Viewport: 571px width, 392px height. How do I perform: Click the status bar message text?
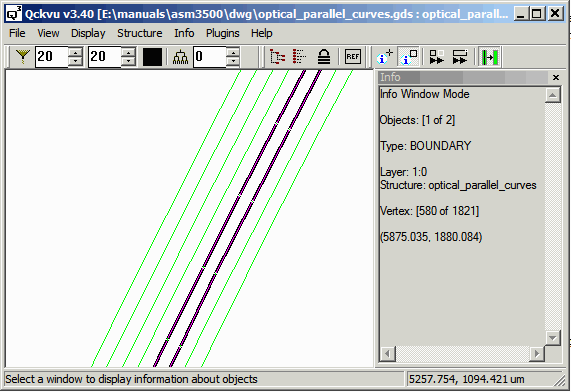131,379
